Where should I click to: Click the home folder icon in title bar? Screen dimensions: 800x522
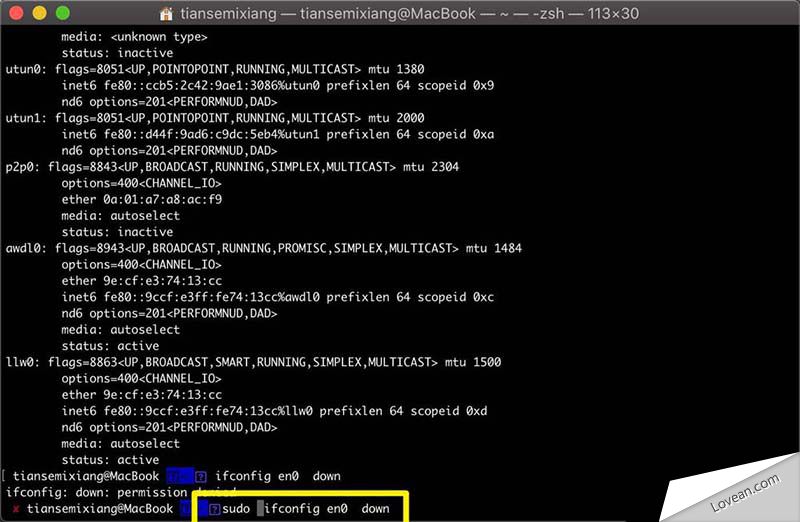tap(168, 15)
